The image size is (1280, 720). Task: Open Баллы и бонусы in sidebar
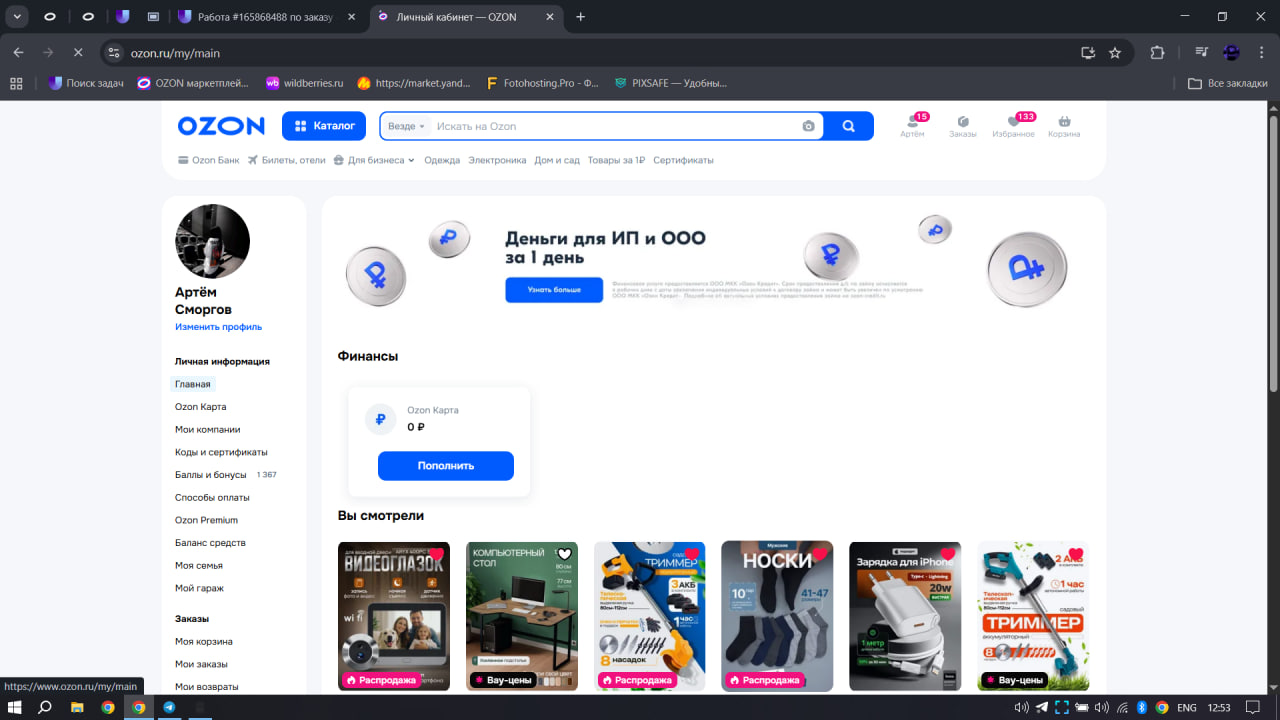point(211,475)
